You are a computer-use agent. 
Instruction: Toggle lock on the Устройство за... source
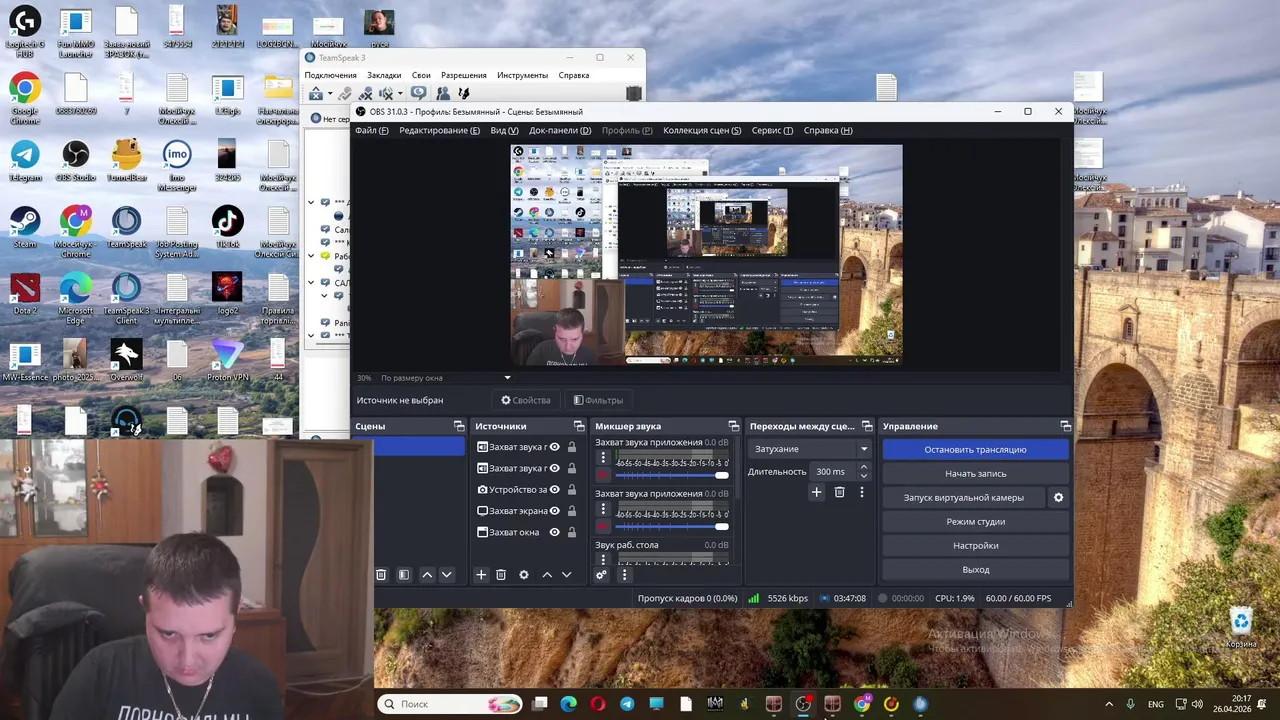tap(572, 490)
